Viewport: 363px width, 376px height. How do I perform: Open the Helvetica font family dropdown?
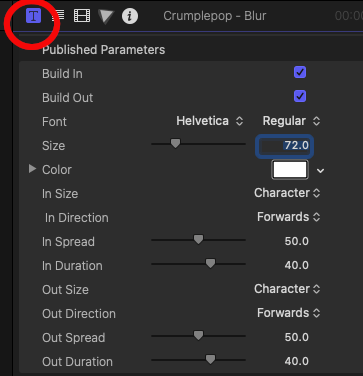[x=210, y=121]
